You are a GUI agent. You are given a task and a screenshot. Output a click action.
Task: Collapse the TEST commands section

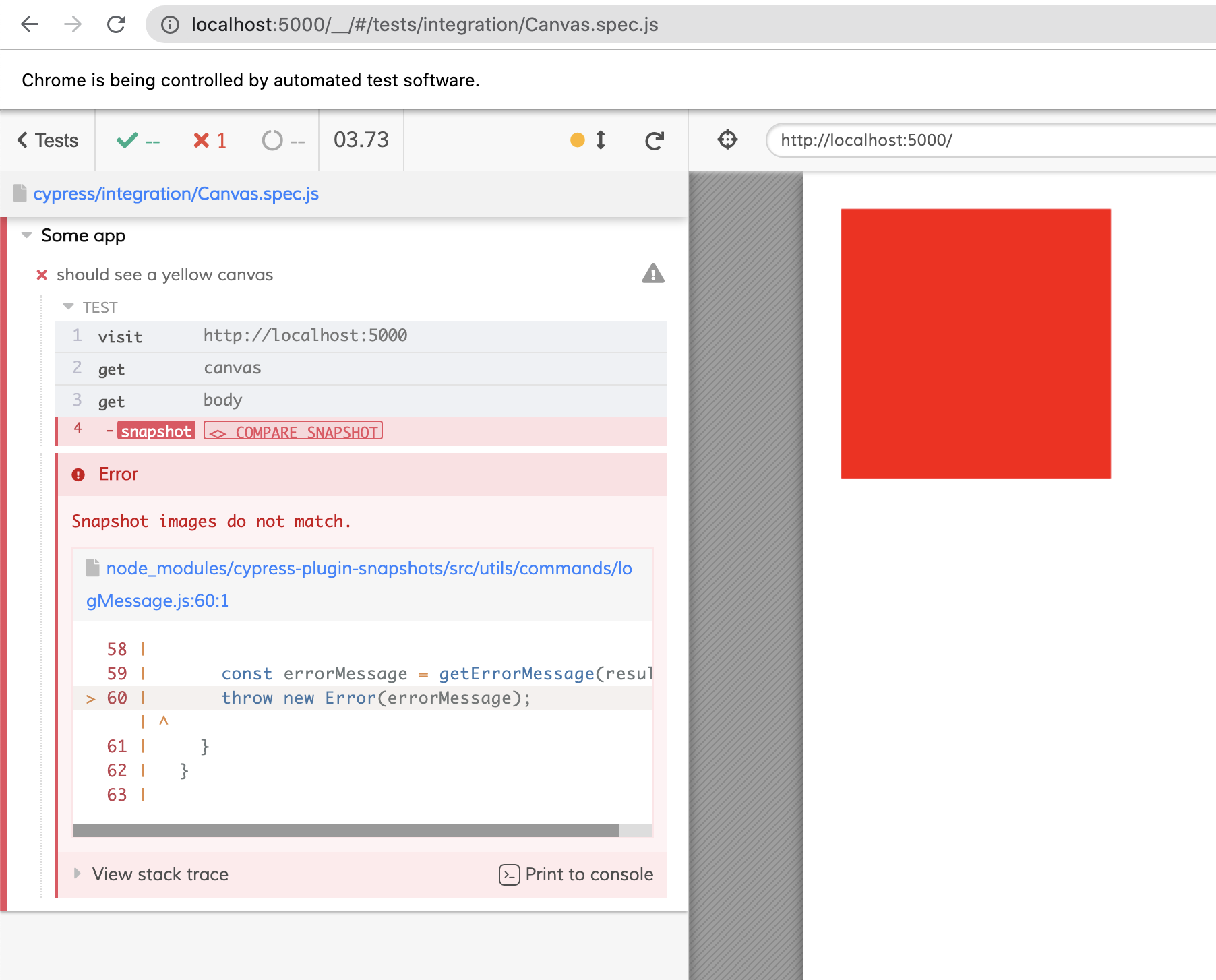(68, 307)
